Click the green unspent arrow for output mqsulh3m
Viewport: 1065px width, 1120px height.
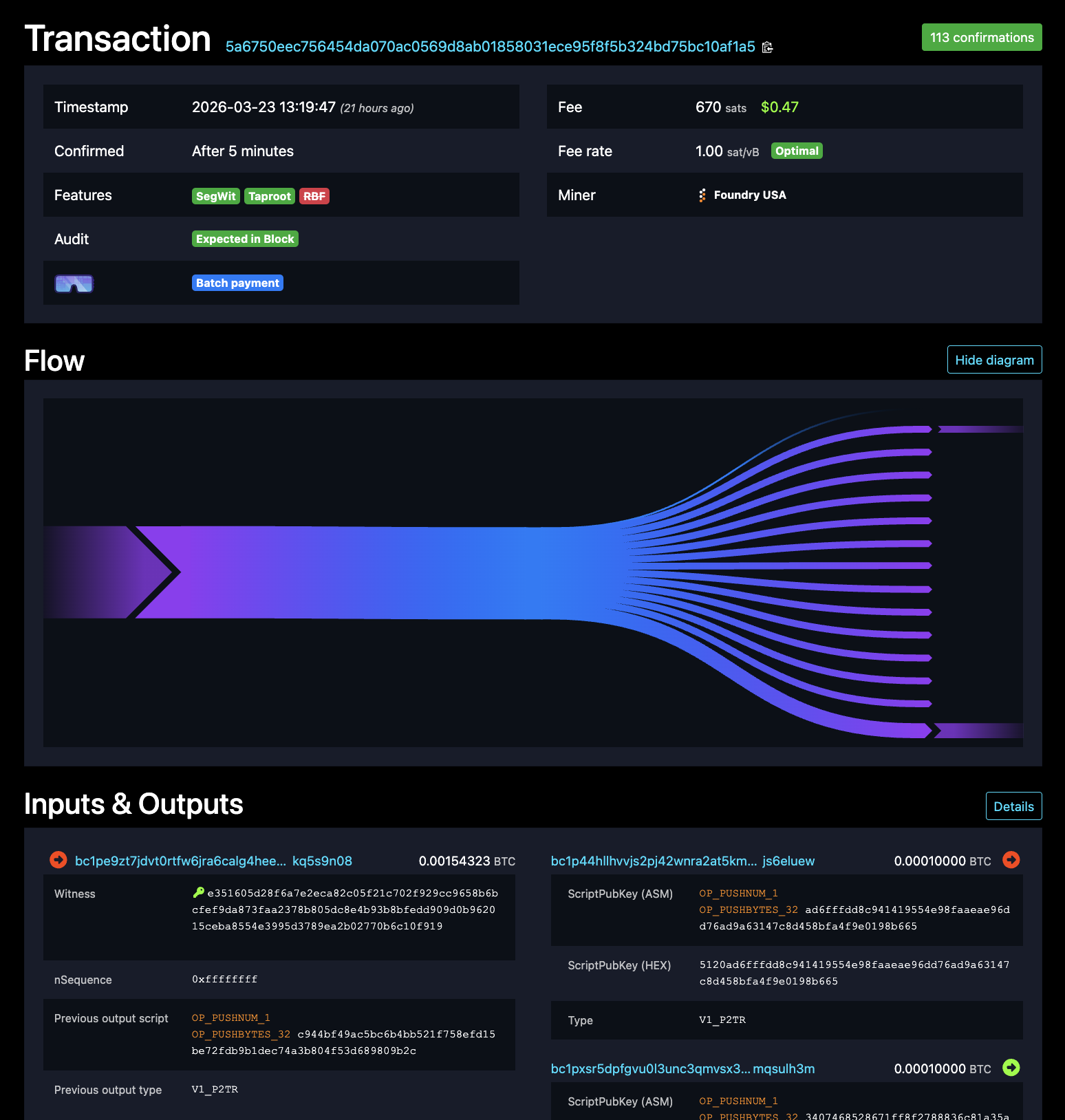click(x=1011, y=1068)
